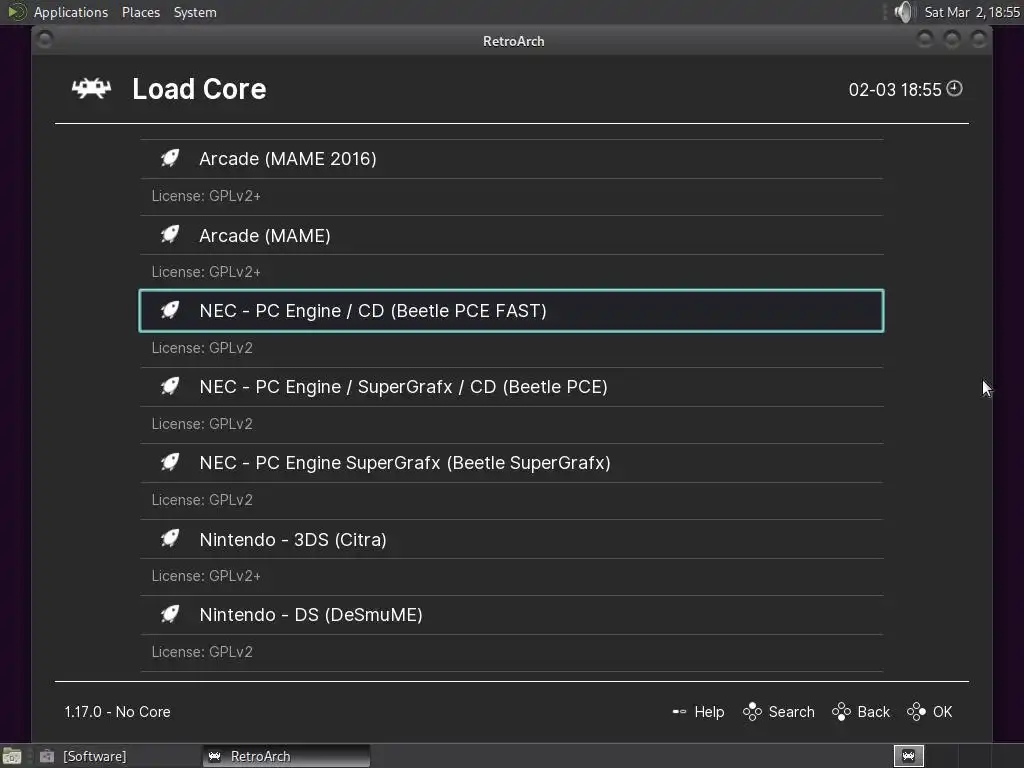The height and width of the screenshot is (768, 1024).
Task: Click License: GPLv2+ under Arcade (MAME)
Action: coord(206,272)
